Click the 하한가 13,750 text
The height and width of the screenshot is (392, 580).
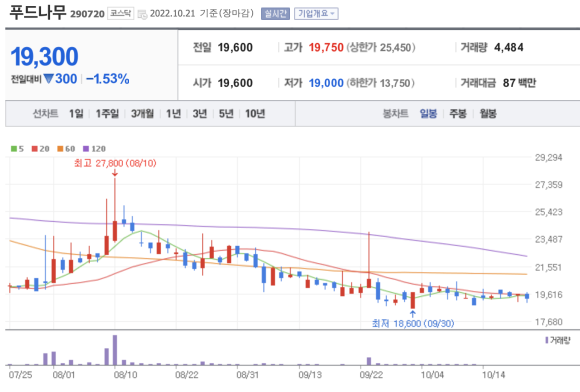pyautogui.click(x=380, y=83)
